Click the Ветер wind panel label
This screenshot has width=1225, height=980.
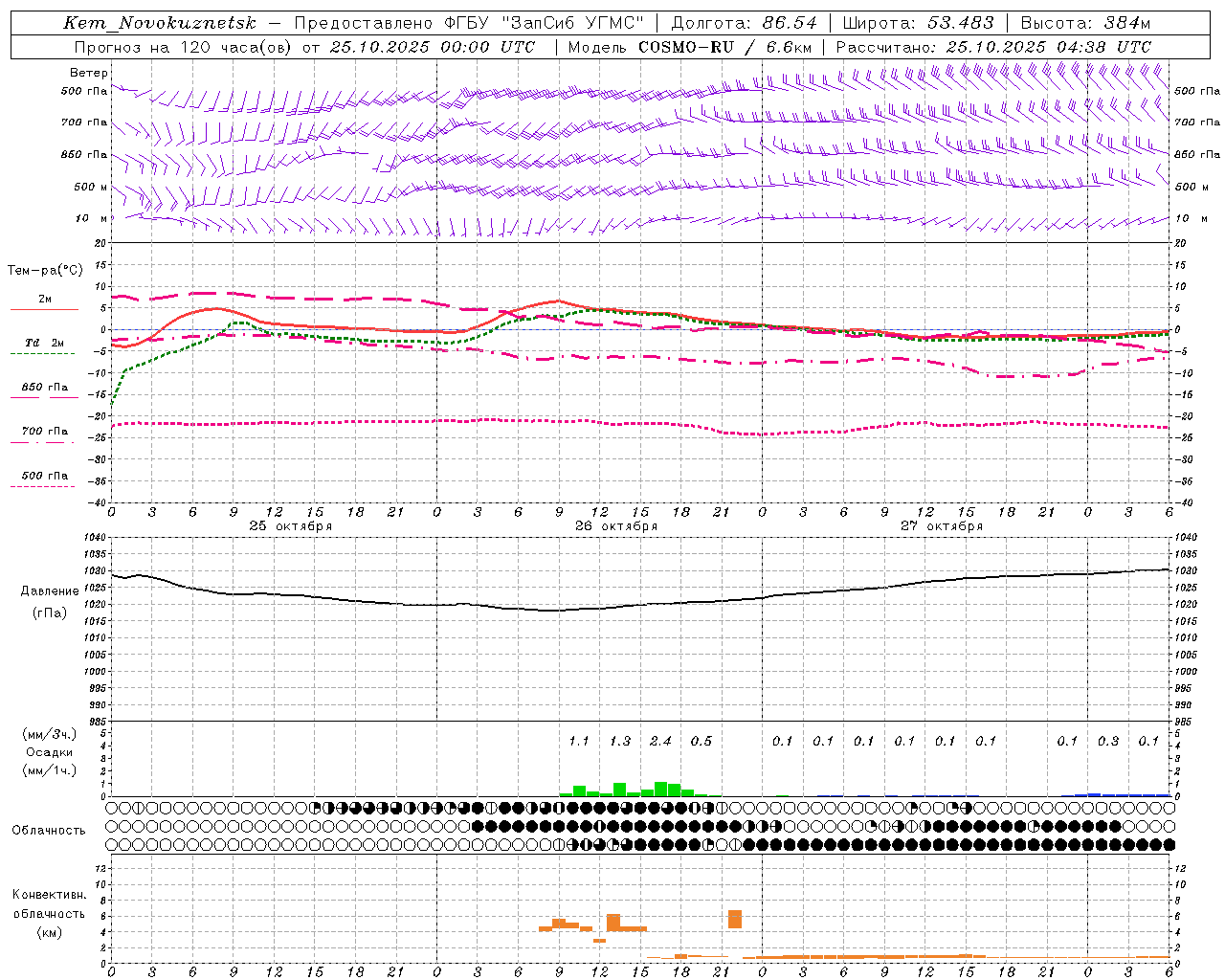pos(88,73)
